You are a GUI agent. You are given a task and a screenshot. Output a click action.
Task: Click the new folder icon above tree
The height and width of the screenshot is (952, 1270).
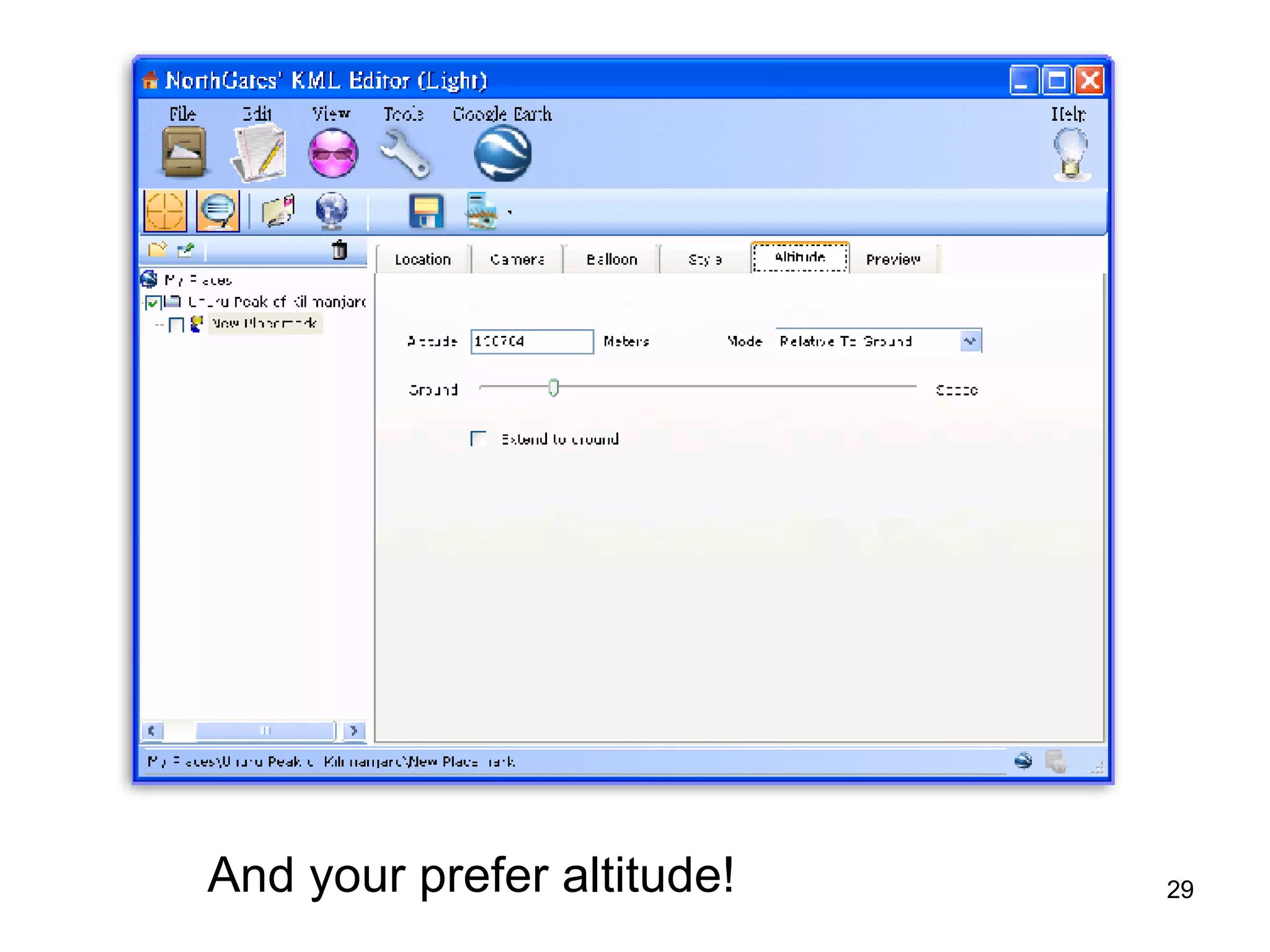pos(158,250)
